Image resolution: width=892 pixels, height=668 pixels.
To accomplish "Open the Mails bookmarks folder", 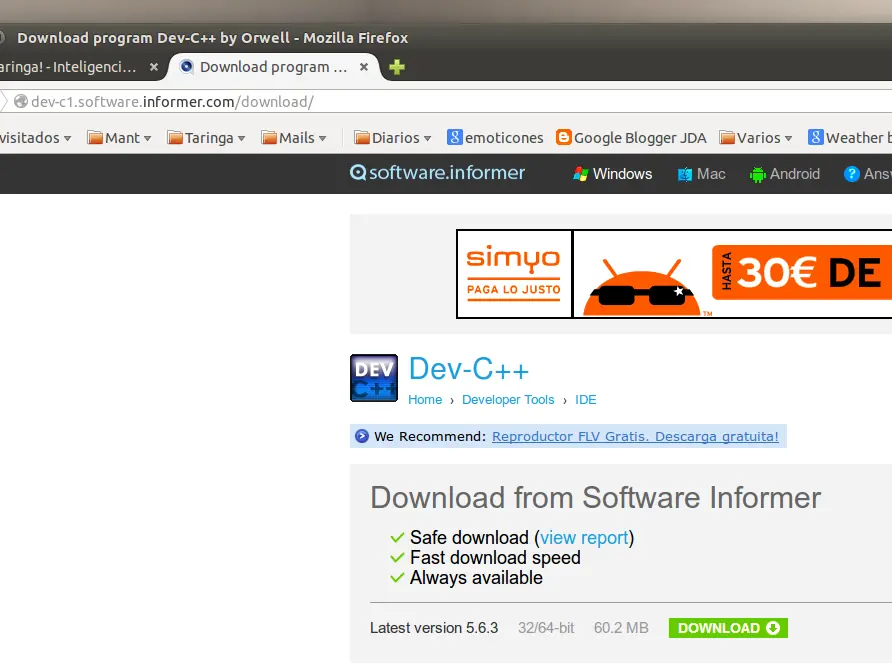I will (294, 138).
